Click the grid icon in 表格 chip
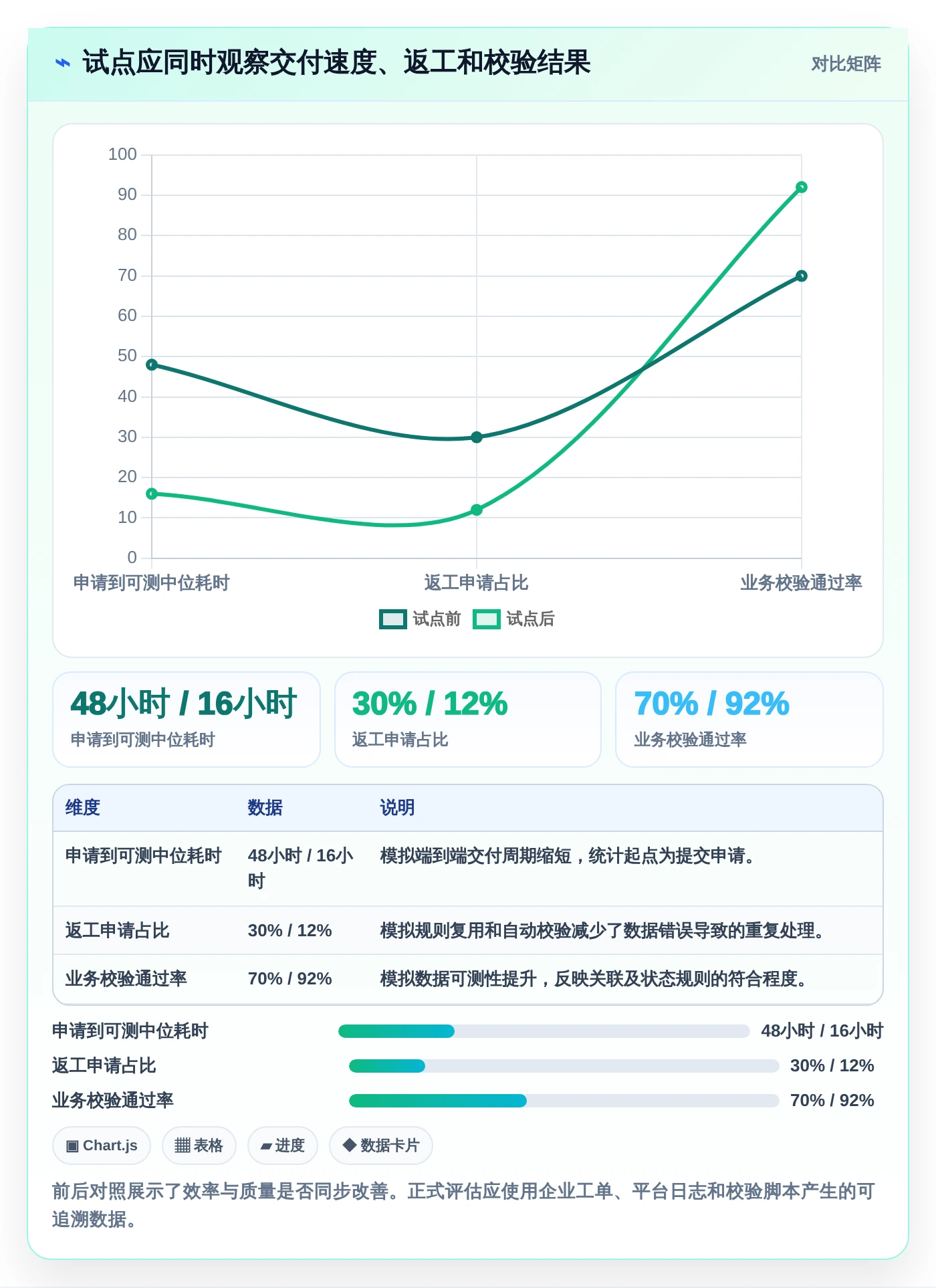The image size is (936, 1288). (183, 1146)
